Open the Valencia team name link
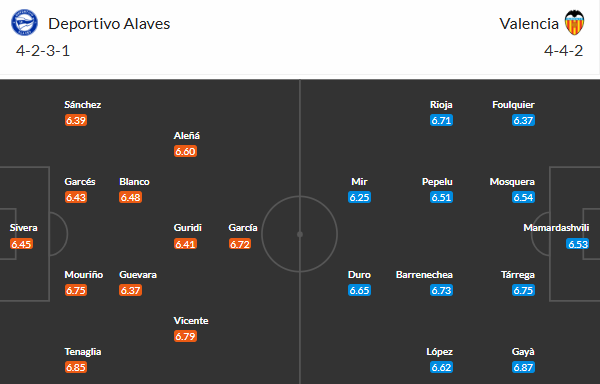600x384 pixels. [x=529, y=24]
